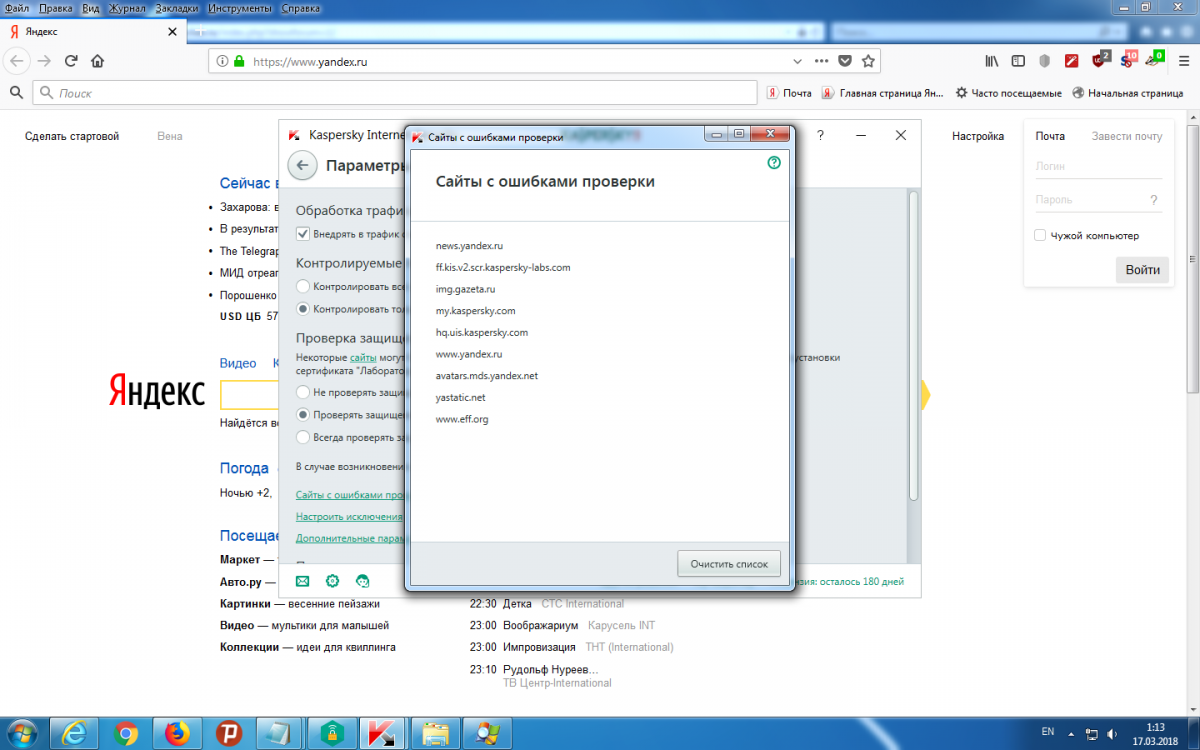Click the 'Очистить список' button

pos(729,564)
